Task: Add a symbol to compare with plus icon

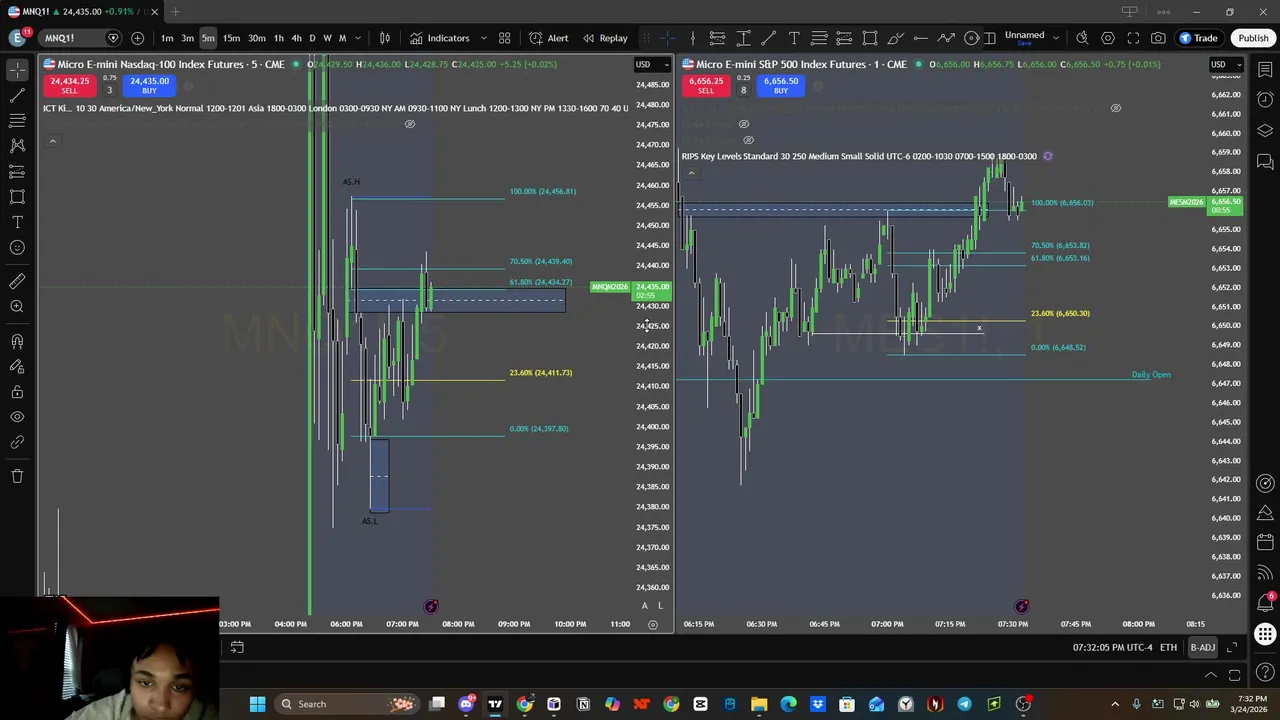Action: click(x=137, y=38)
